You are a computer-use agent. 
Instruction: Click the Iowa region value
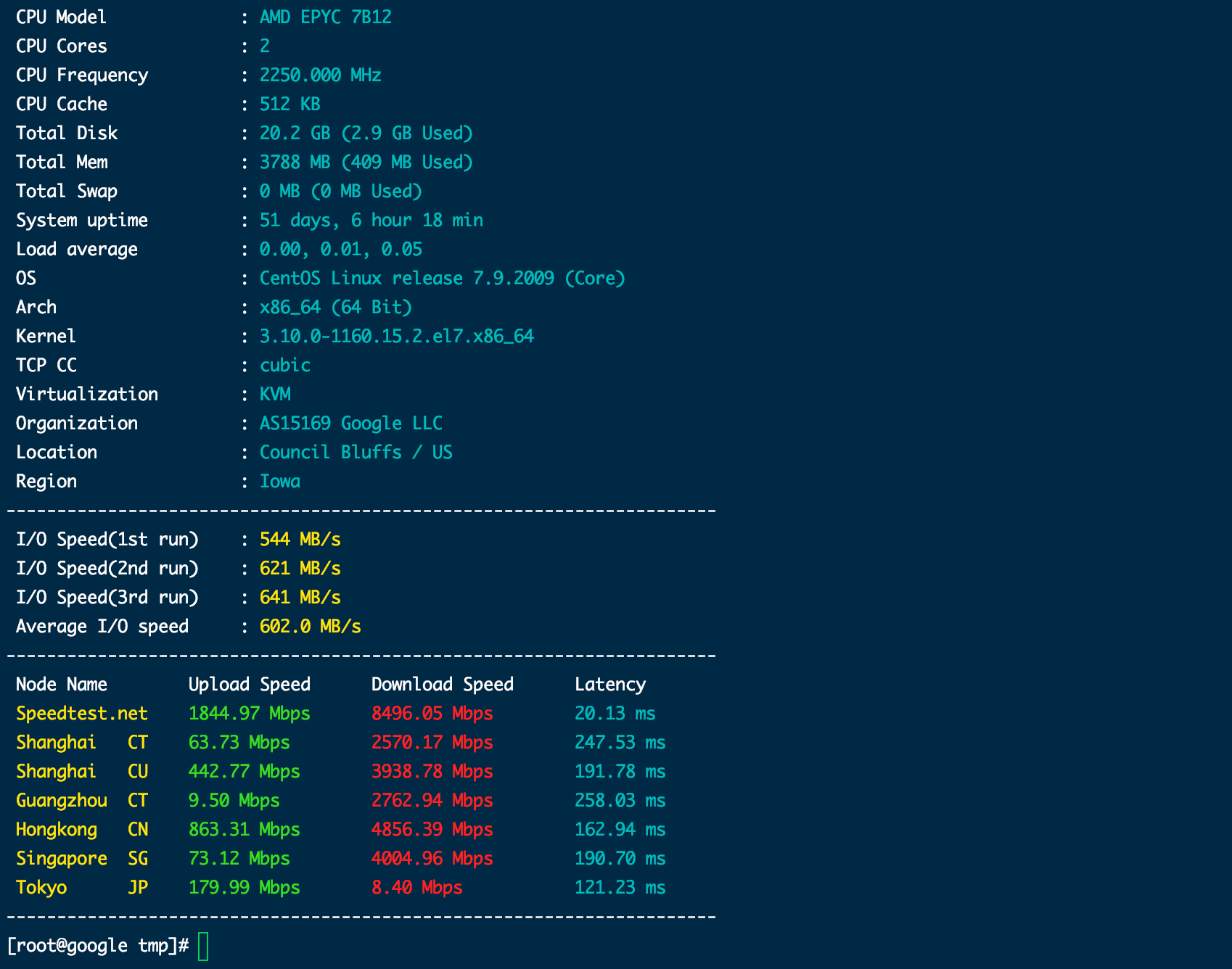pyautogui.click(x=280, y=482)
